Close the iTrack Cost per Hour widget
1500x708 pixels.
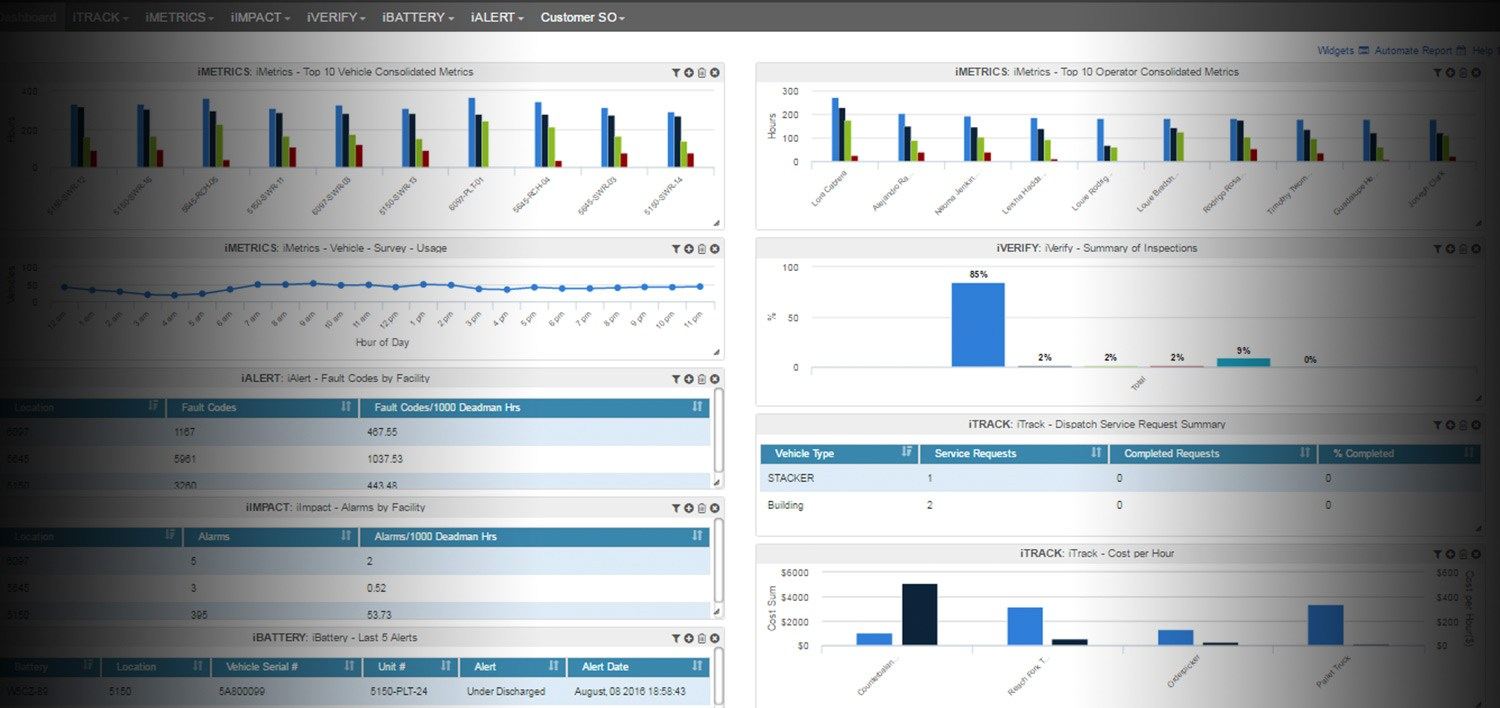point(1476,554)
